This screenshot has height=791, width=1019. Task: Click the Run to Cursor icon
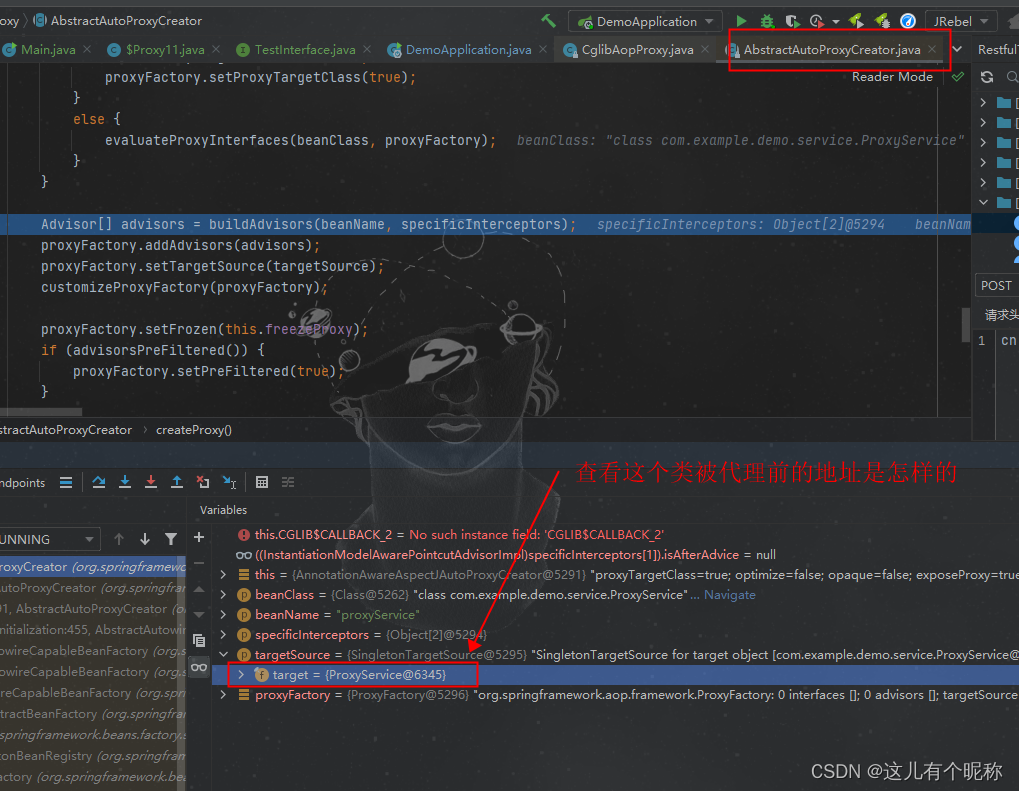click(229, 482)
